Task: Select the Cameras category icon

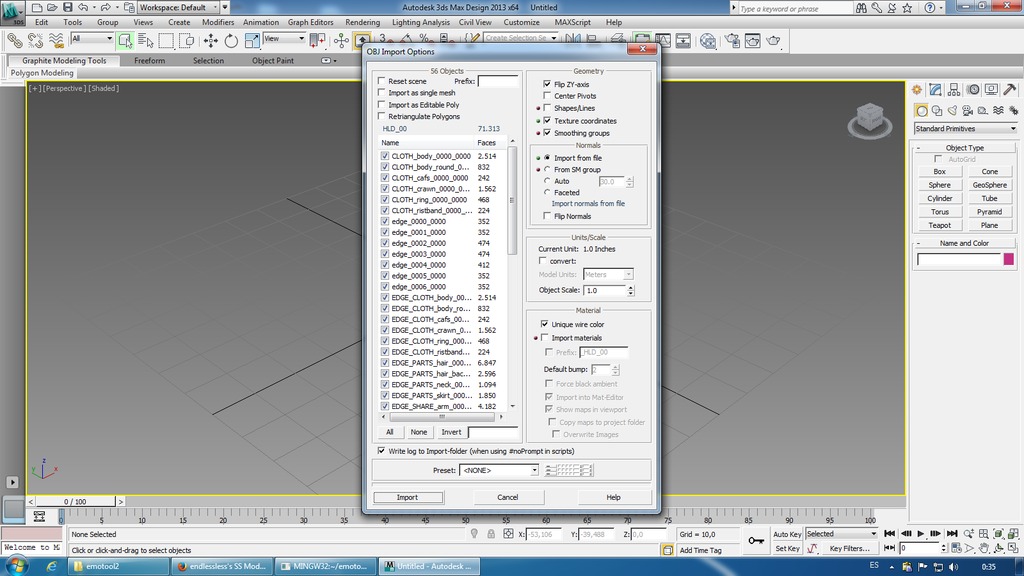Action: tap(967, 111)
